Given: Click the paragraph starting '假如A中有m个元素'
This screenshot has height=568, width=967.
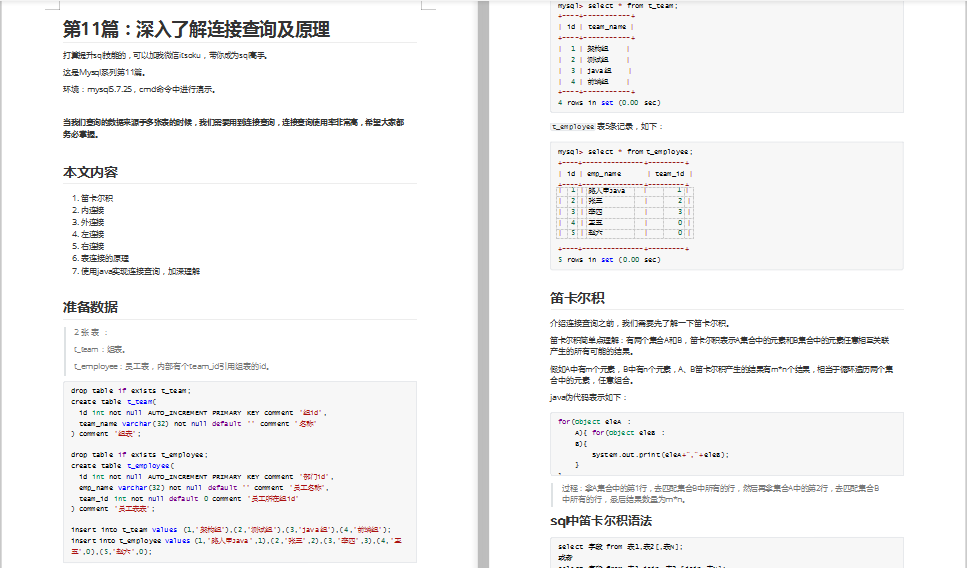Looking at the screenshot, I should click(x=722, y=375).
